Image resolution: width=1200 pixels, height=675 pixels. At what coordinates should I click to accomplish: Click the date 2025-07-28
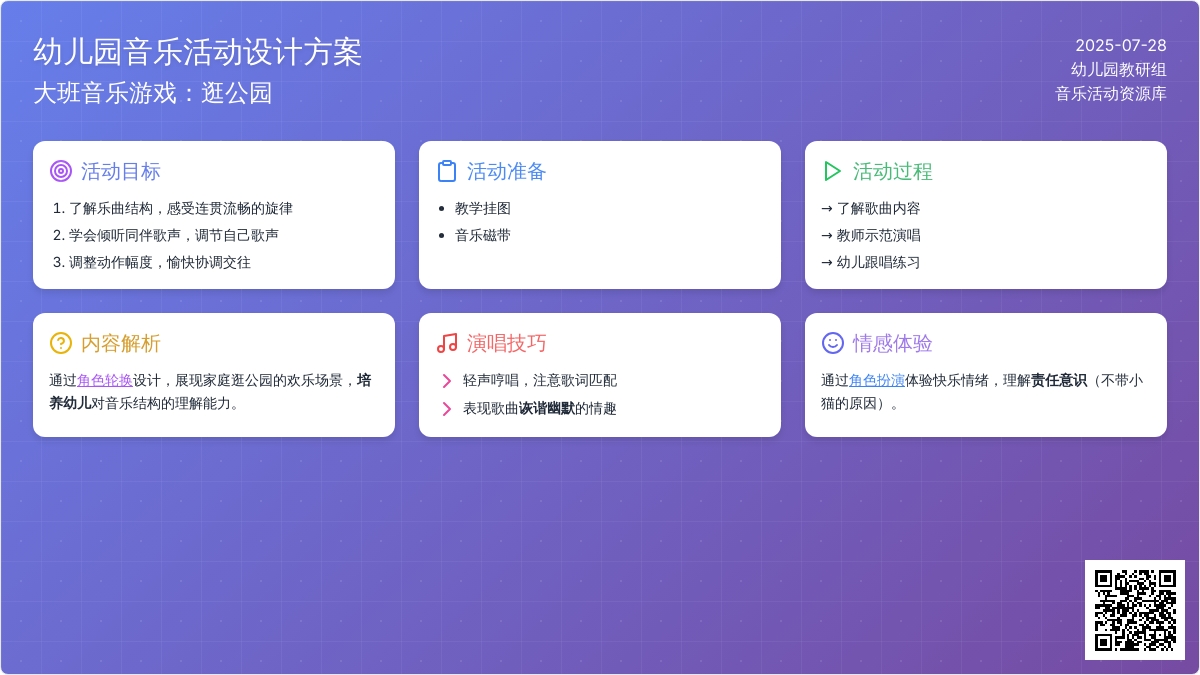click(1121, 46)
